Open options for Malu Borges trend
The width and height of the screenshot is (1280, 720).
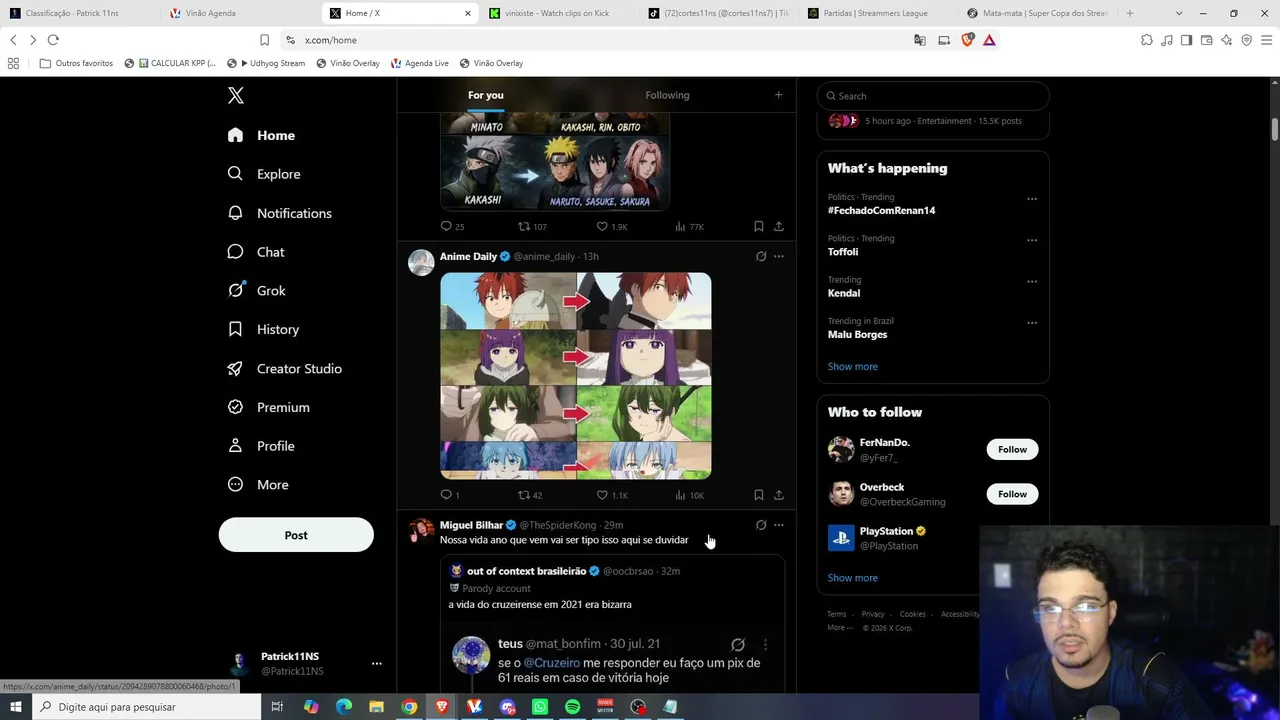(1032, 323)
